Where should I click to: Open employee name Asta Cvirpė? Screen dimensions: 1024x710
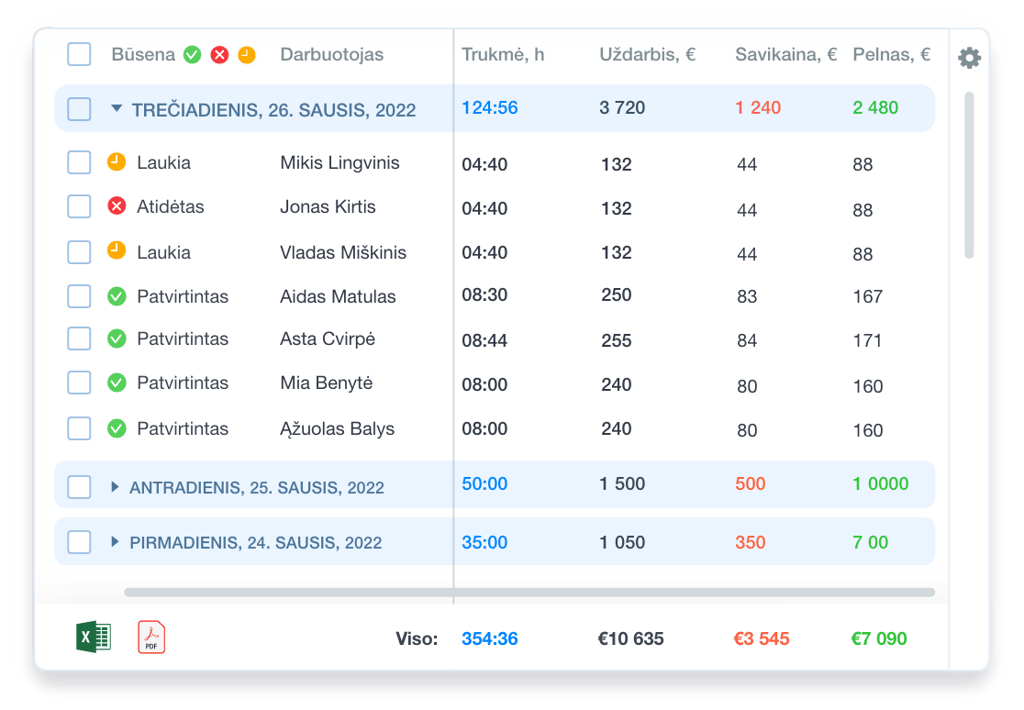point(327,339)
